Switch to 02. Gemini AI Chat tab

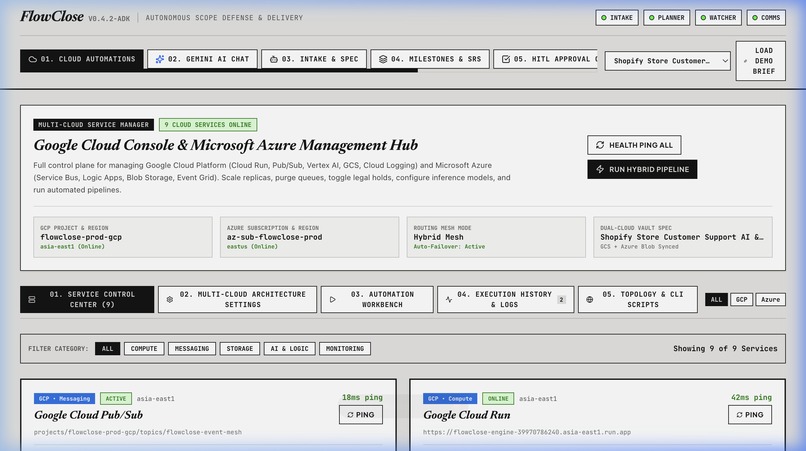click(x=202, y=59)
